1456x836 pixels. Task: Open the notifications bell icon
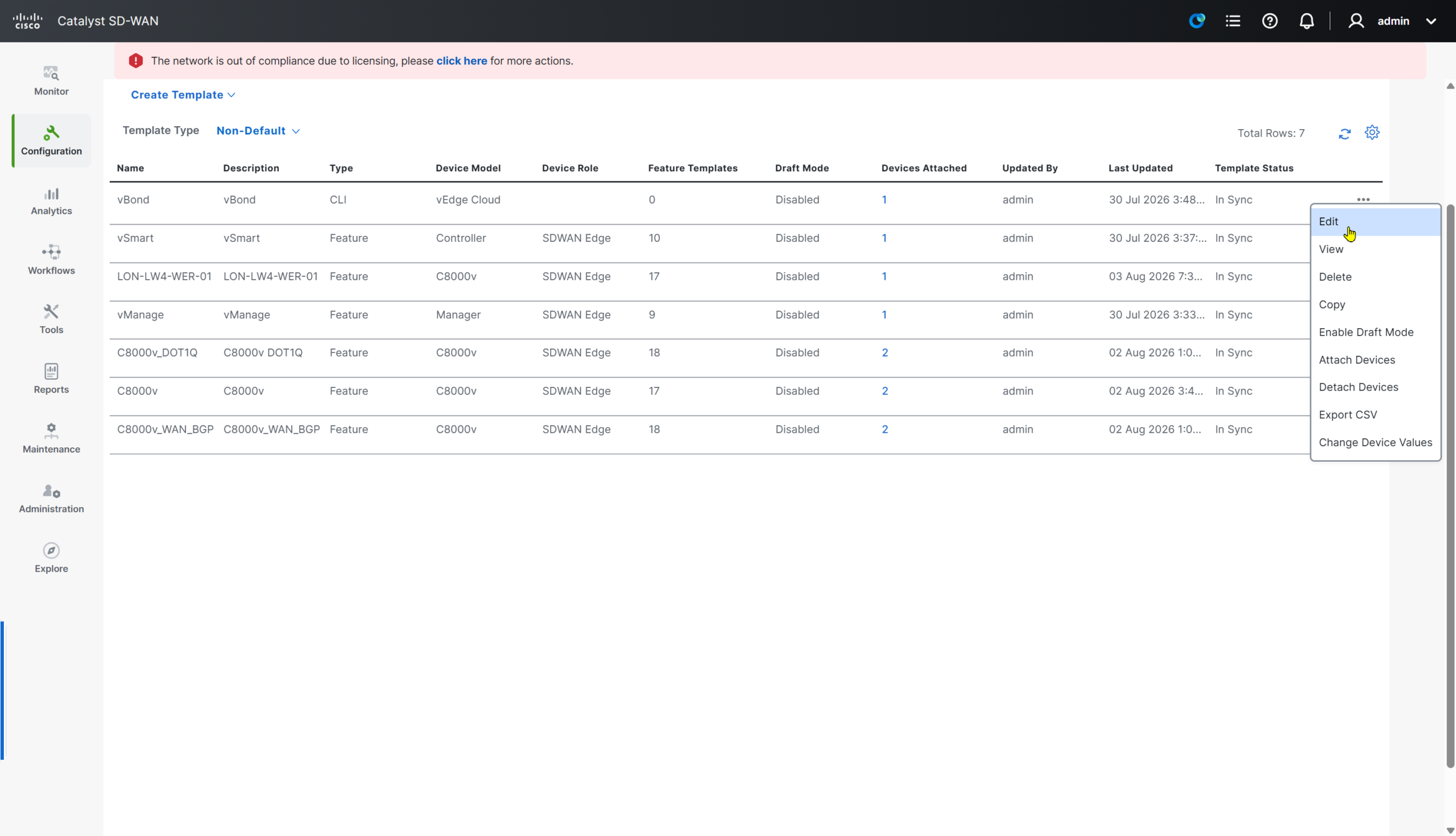click(1307, 21)
